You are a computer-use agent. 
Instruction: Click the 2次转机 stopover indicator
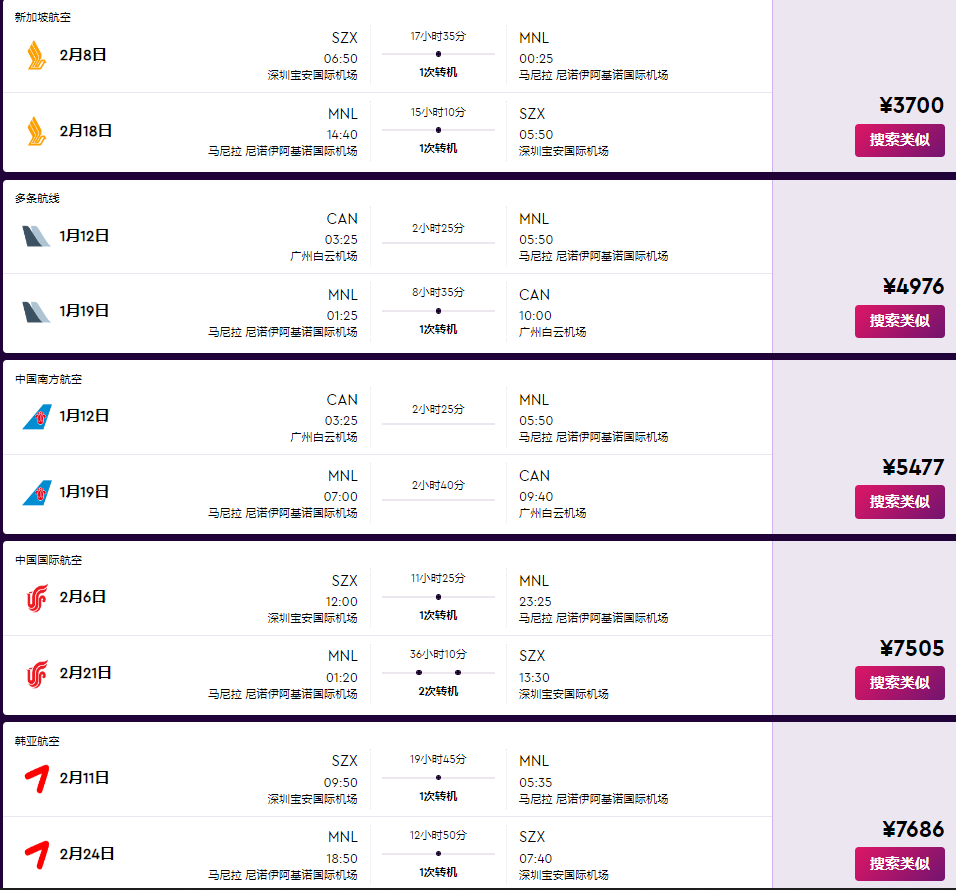click(438, 691)
